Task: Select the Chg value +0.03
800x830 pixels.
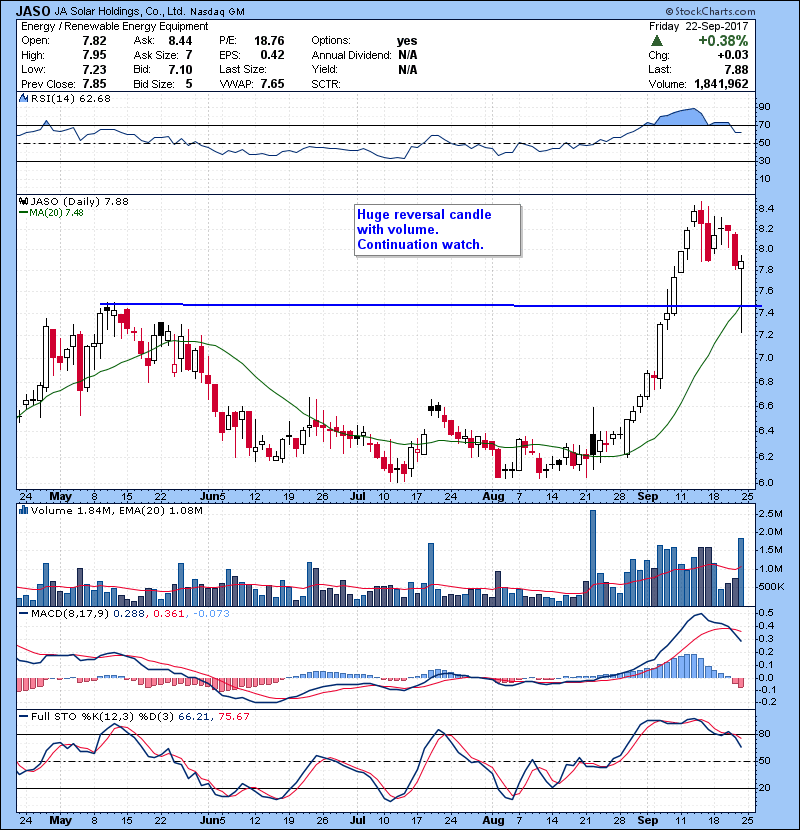Action: (x=733, y=55)
